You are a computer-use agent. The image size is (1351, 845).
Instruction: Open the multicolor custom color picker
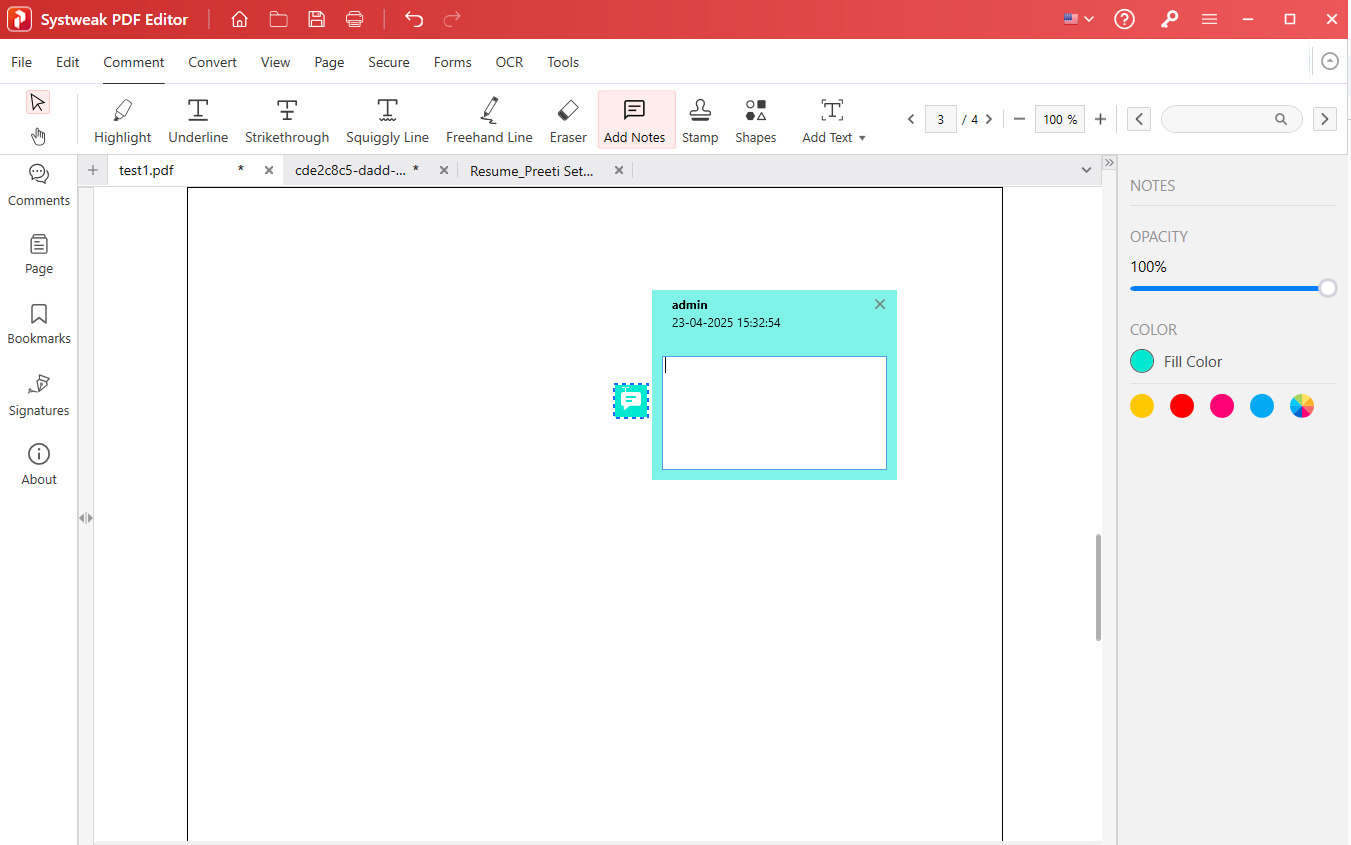coord(1302,406)
